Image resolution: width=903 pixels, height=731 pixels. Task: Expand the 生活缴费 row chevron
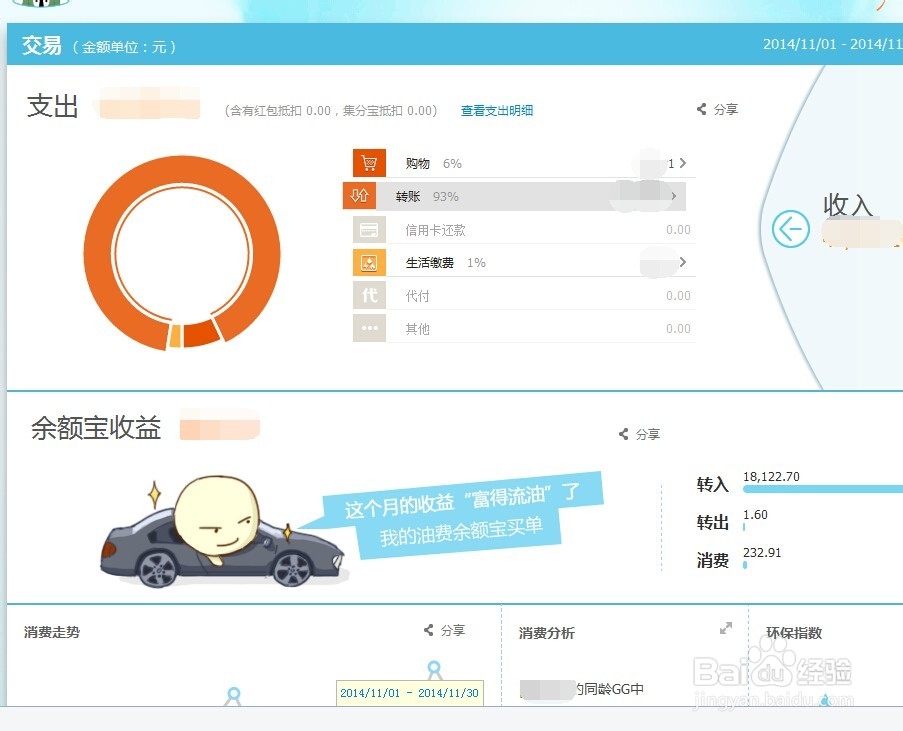[x=683, y=262]
